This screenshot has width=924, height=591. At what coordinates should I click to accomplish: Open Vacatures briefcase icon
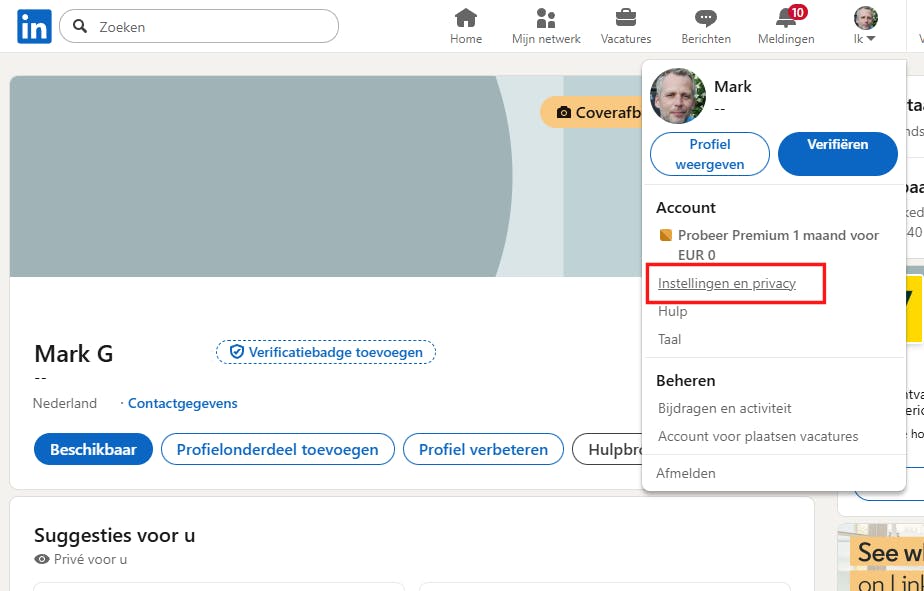626,18
